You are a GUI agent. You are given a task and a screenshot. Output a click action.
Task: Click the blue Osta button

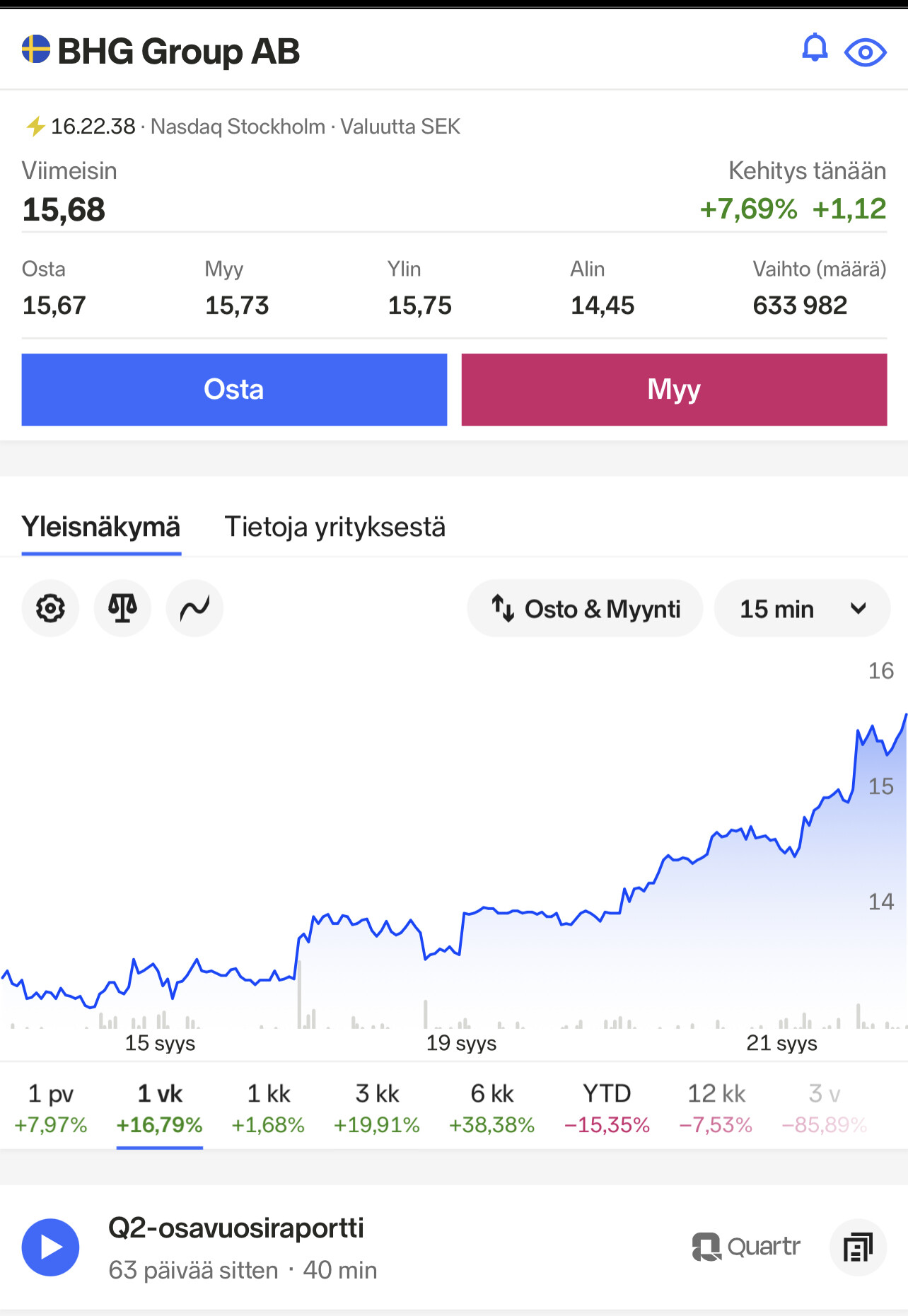click(234, 390)
